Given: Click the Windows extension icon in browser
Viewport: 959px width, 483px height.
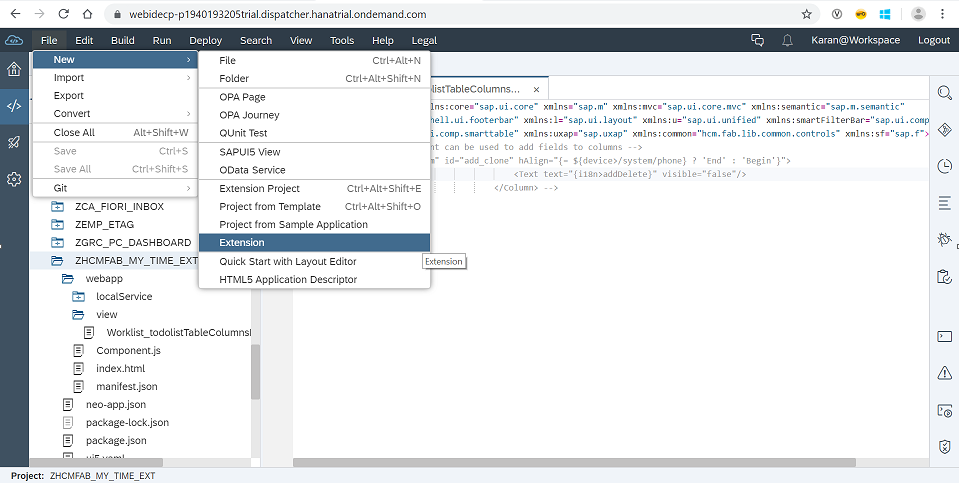Looking at the screenshot, I should (x=884, y=14).
